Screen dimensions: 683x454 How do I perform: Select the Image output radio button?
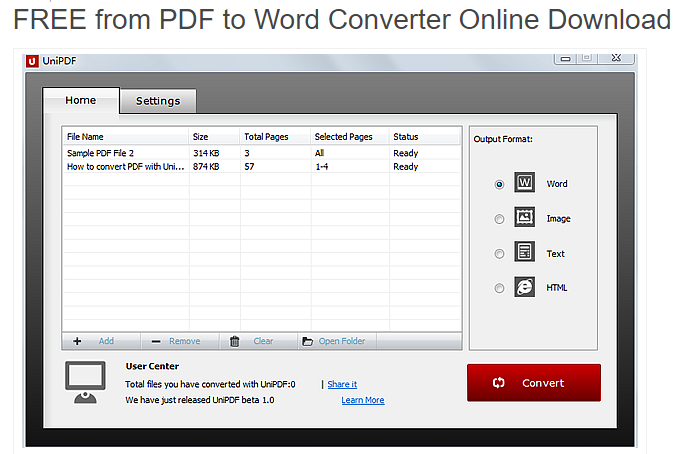(499, 219)
